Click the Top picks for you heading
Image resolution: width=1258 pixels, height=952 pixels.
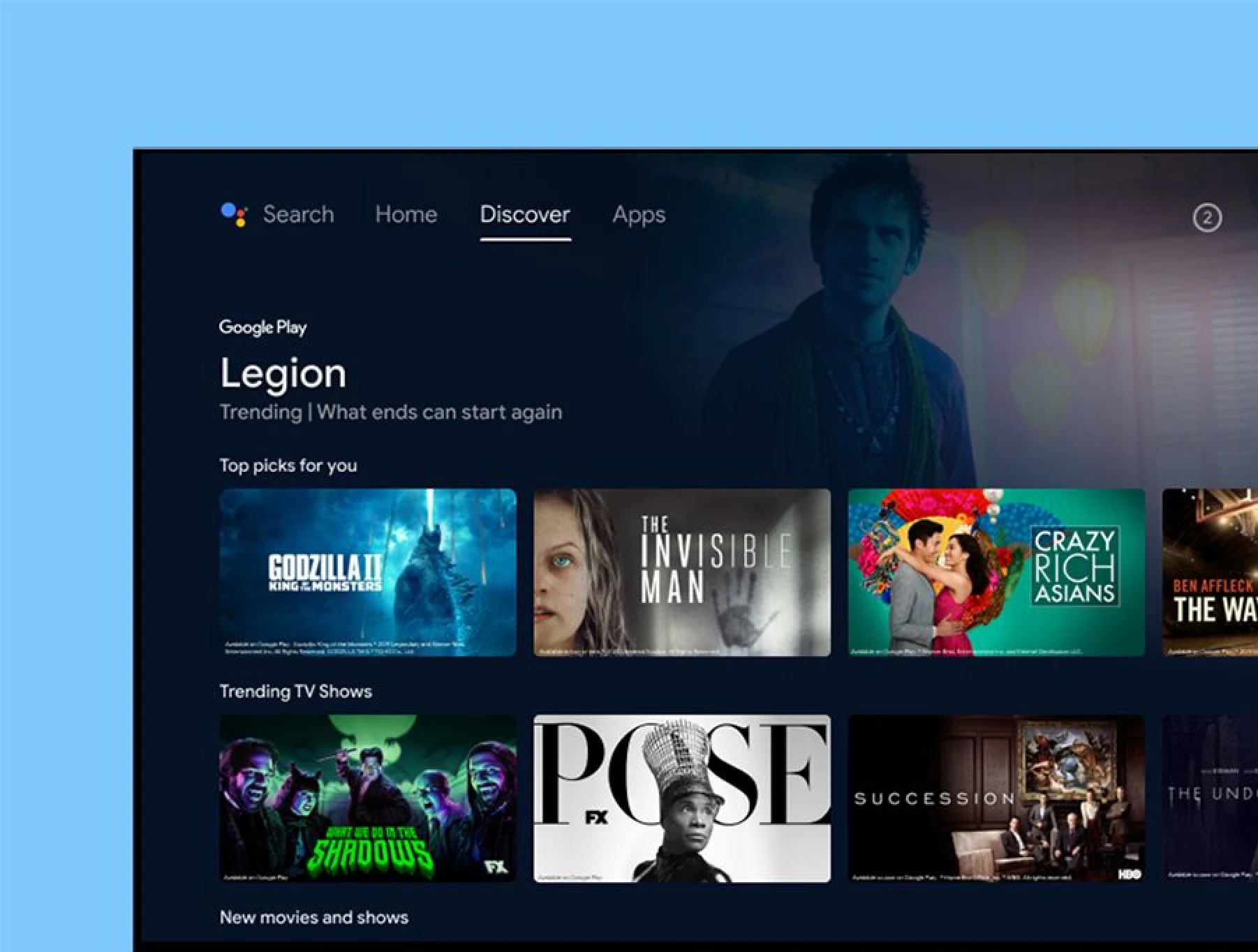tap(288, 466)
